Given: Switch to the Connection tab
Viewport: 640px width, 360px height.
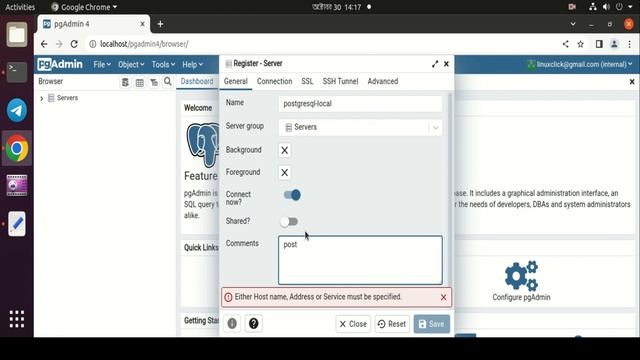Looking at the screenshot, I should coord(274,81).
